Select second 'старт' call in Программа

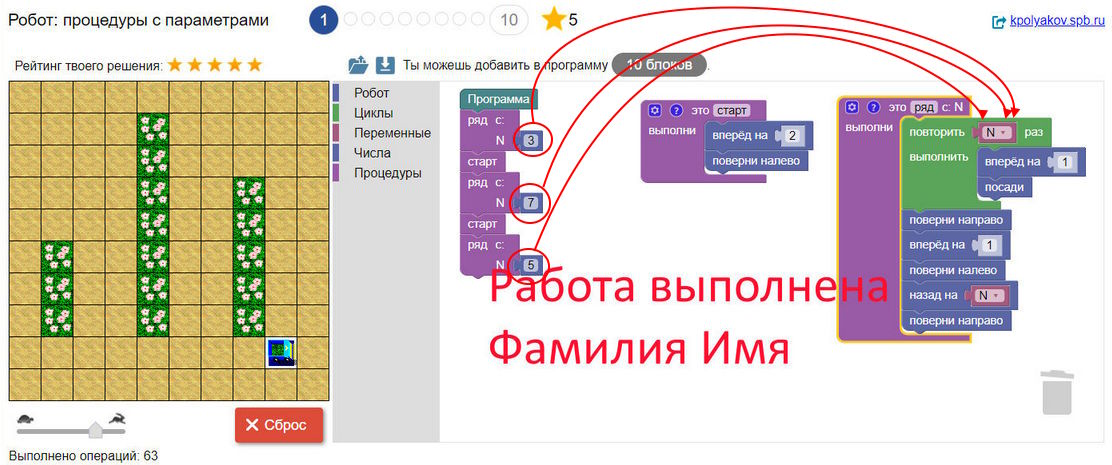pyautogui.click(x=482, y=224)
